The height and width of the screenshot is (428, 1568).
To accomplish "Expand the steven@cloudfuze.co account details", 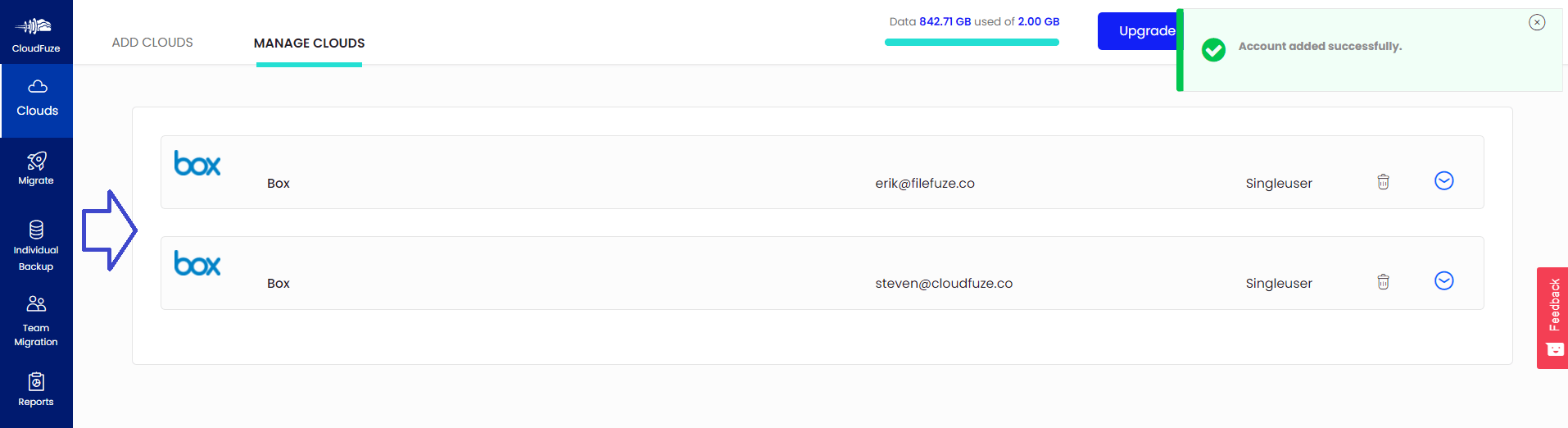I will pos(1444,280).
